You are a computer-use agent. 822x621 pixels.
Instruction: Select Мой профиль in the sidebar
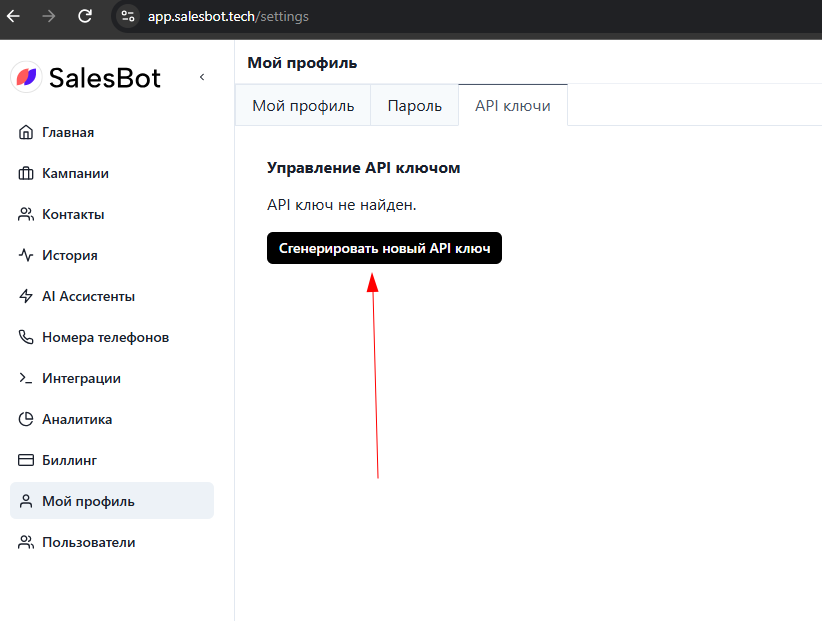pyautogui.click(x=112, y=501)
